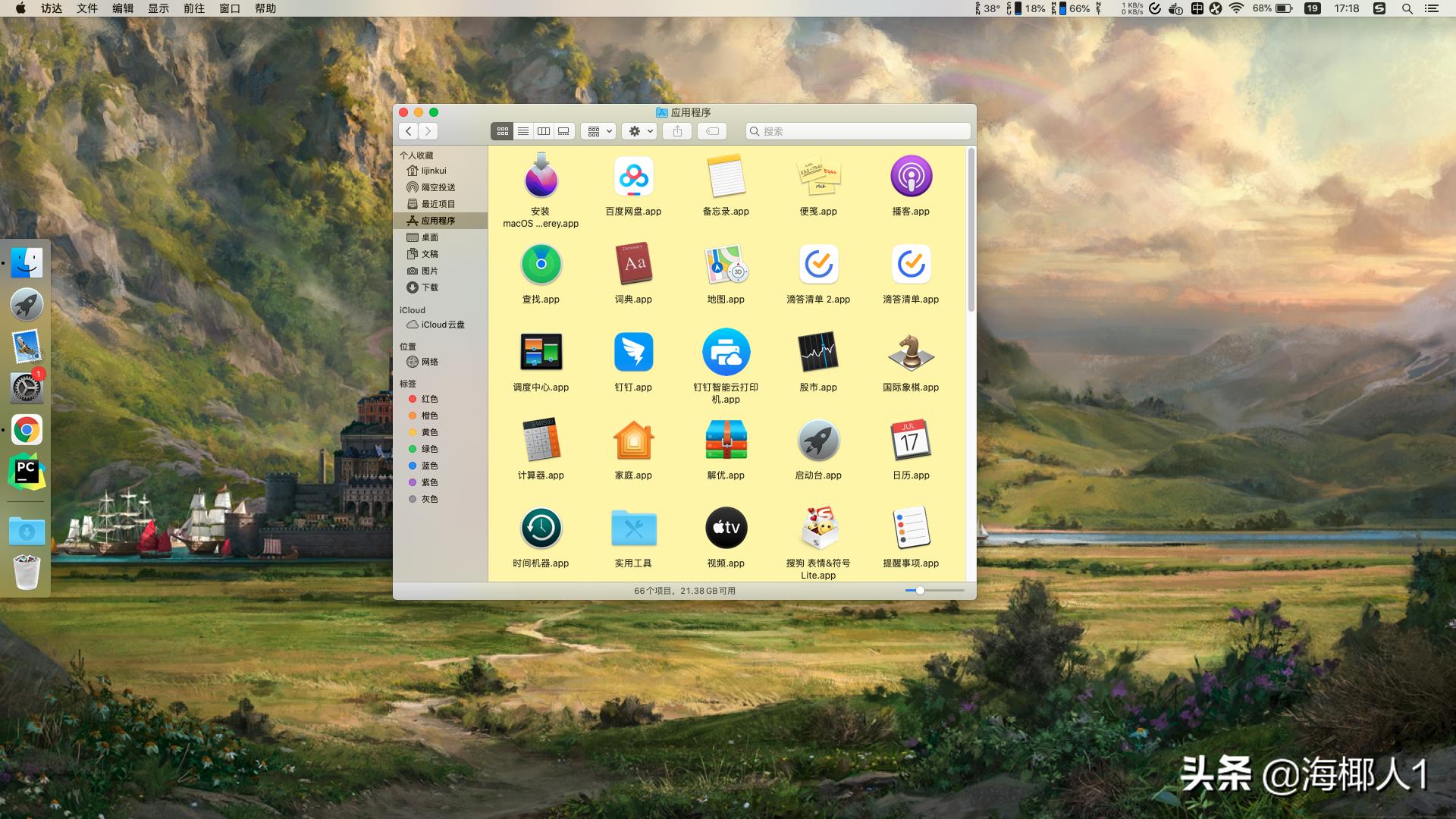Open the Share menu from the toolbar
Screen dimensions: 1456x819
point(677,130)
